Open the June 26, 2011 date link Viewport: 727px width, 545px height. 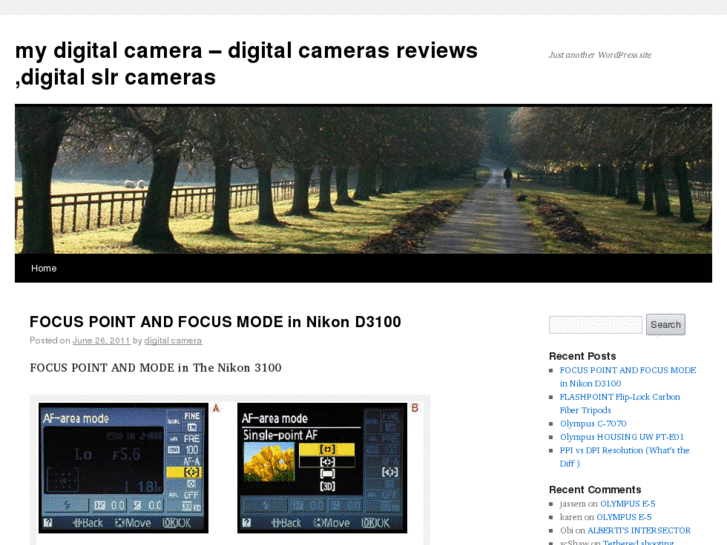click(101, 341)
